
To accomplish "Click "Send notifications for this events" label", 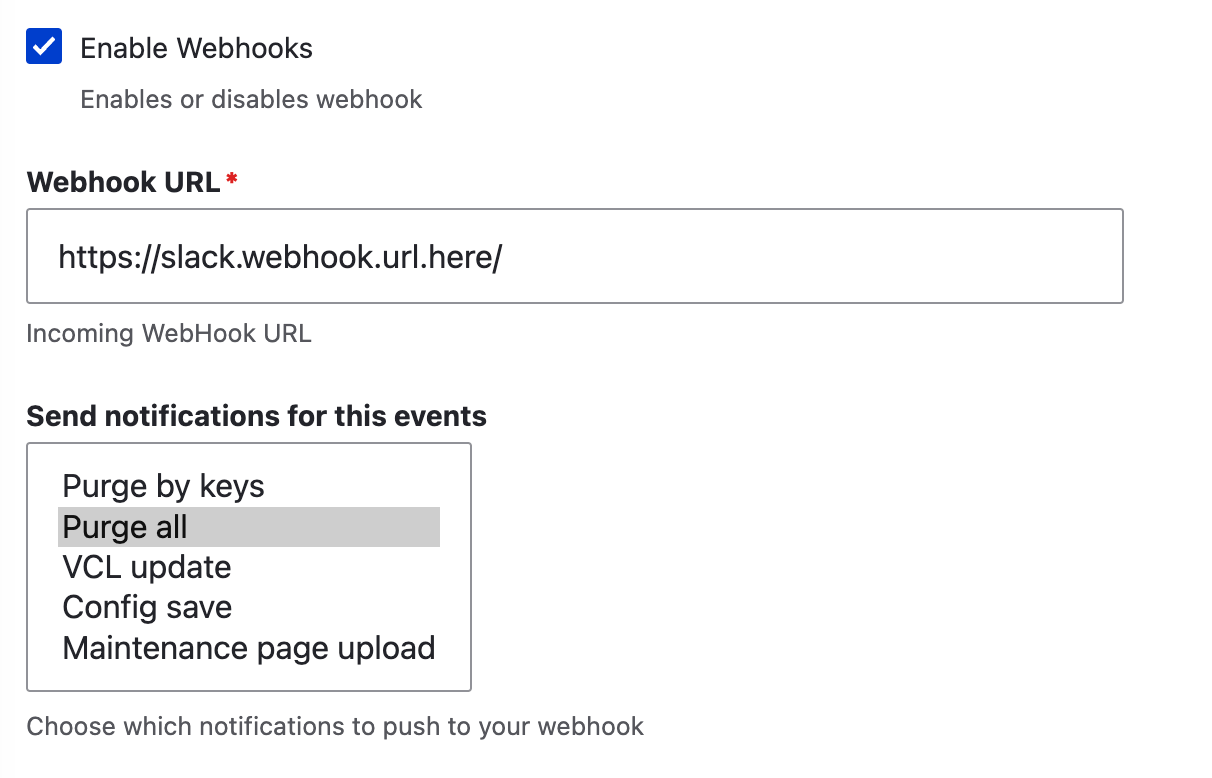I will point(256,416).
